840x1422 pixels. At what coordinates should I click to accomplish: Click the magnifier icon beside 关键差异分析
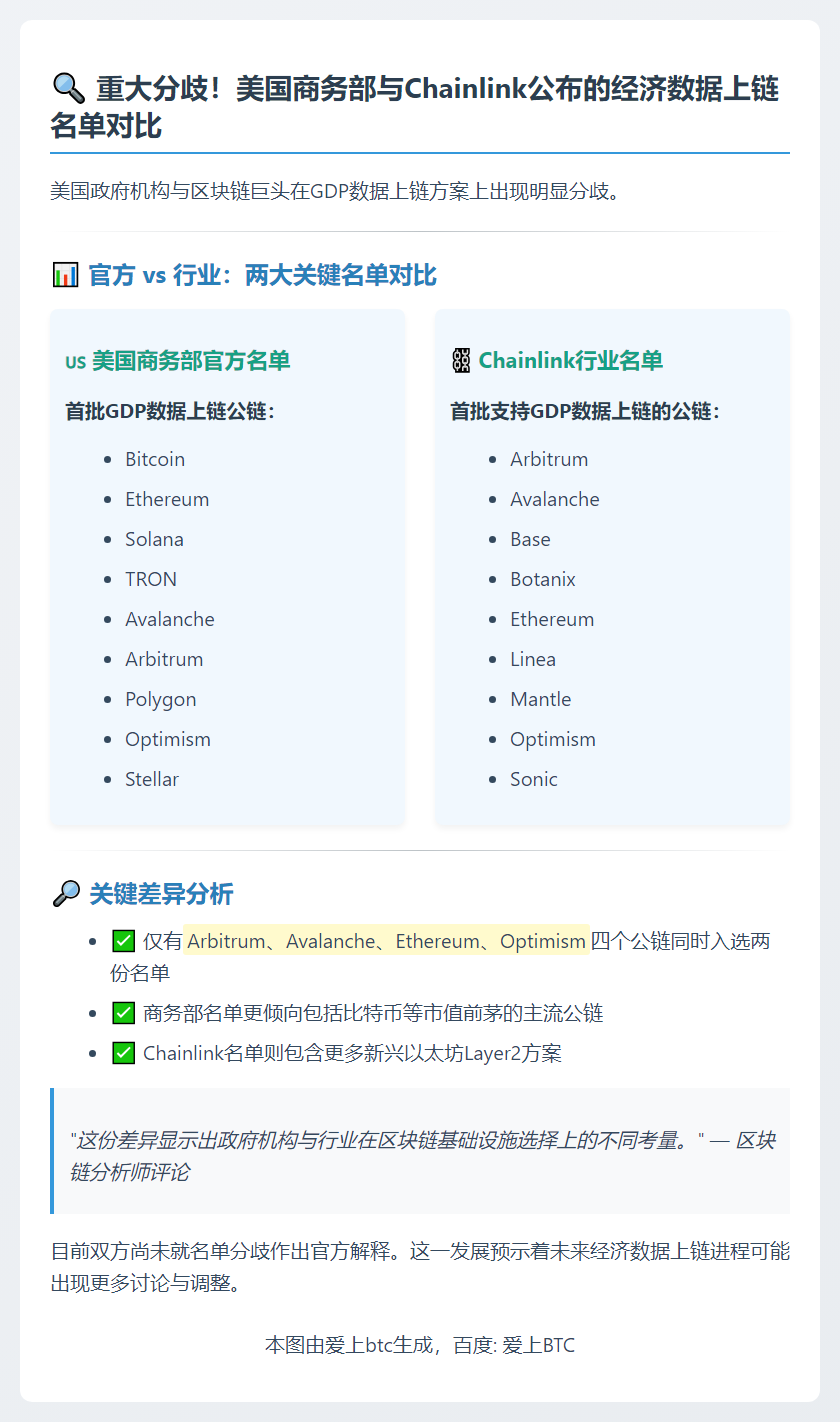click(x=64, y=894)
